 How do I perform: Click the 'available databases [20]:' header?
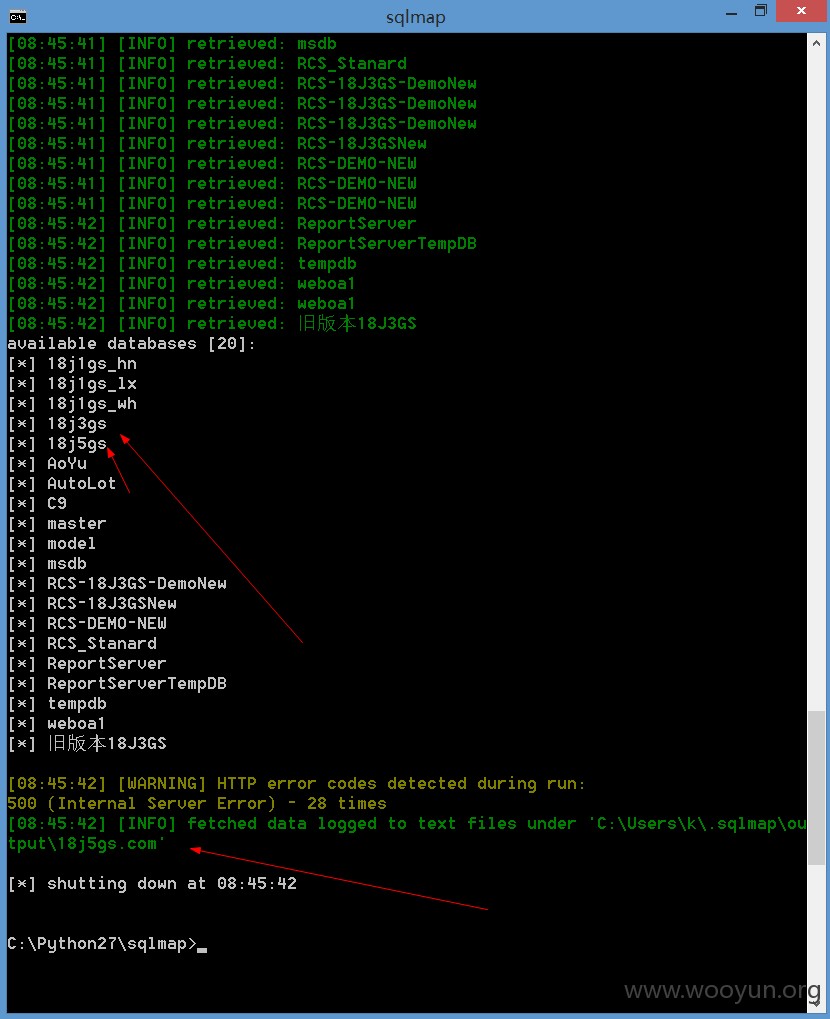(x=132, y=344)
